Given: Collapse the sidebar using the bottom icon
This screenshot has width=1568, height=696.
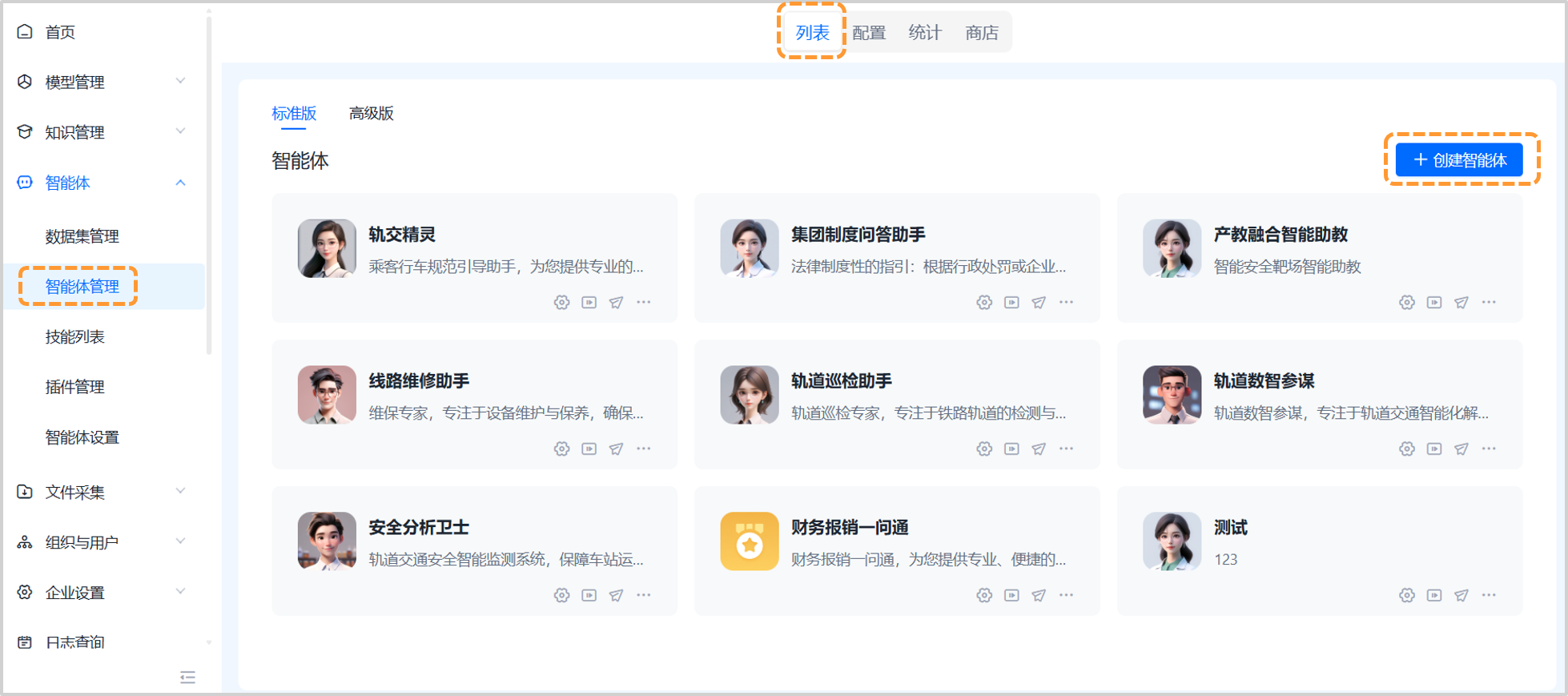Looking at the screenshot, I should 188,678.
